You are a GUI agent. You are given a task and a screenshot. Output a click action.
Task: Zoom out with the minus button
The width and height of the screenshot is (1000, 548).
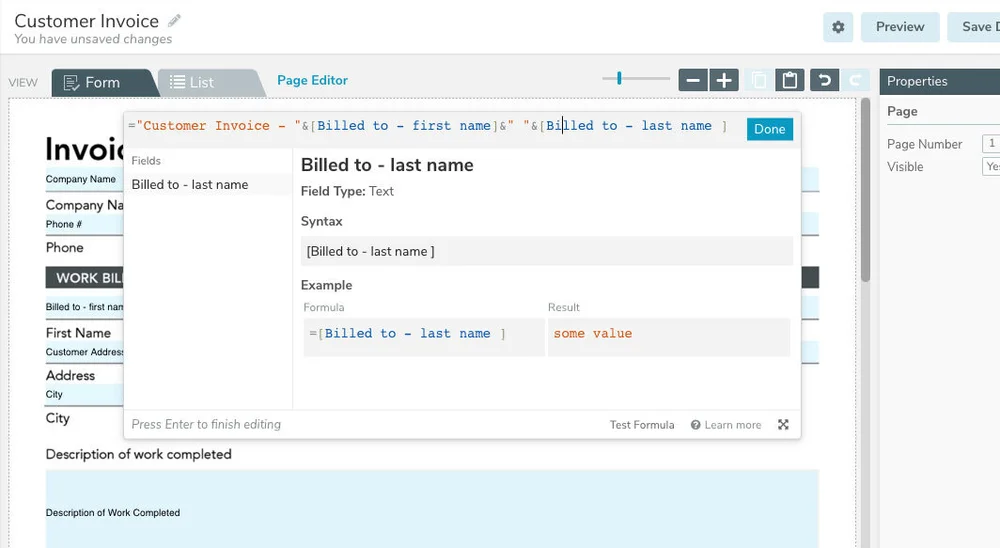[693, 80]
